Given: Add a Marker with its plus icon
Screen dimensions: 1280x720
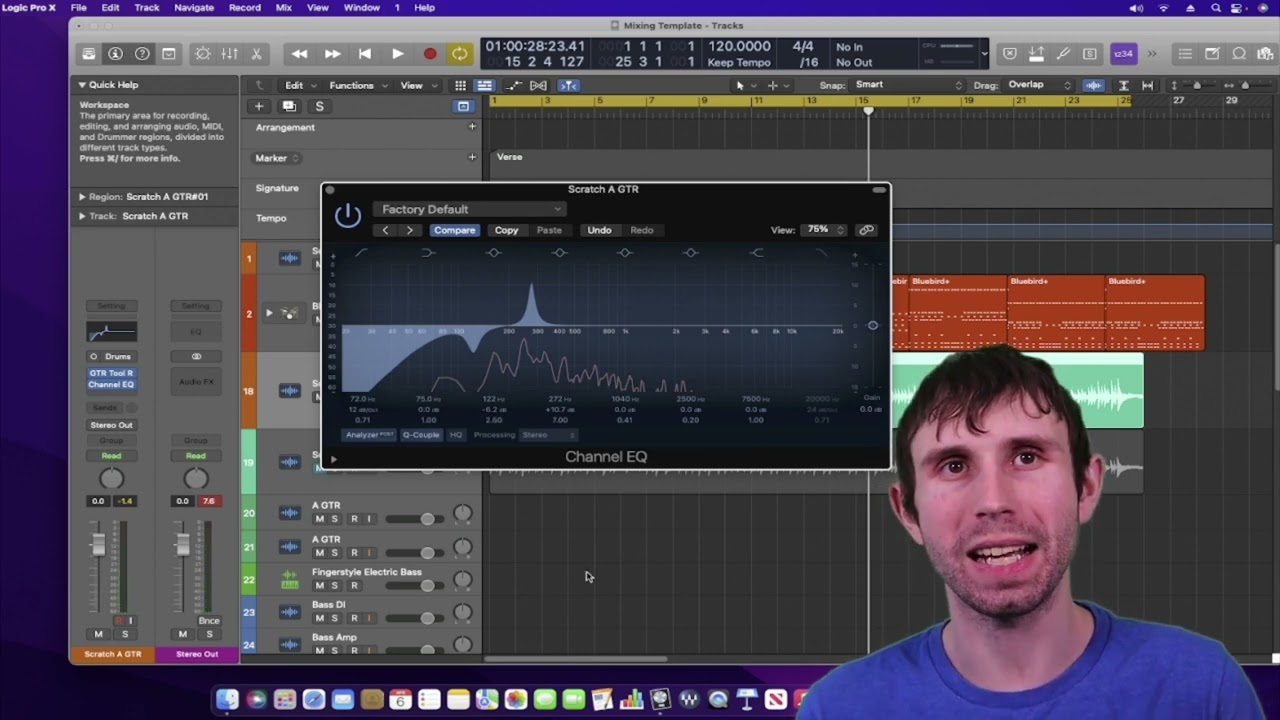Looking at the screenshot, I should 472,157.
